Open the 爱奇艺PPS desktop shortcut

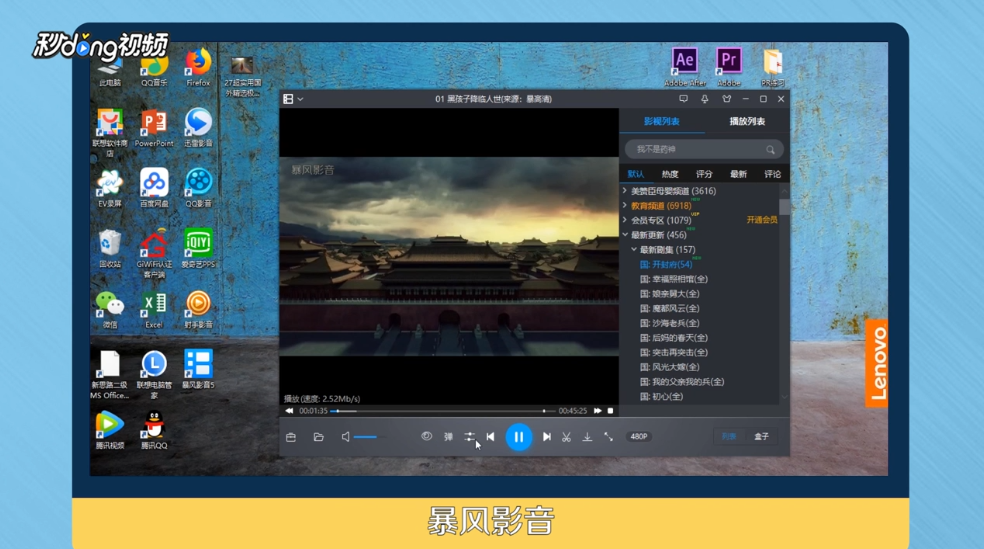click(x=198, y=249)
